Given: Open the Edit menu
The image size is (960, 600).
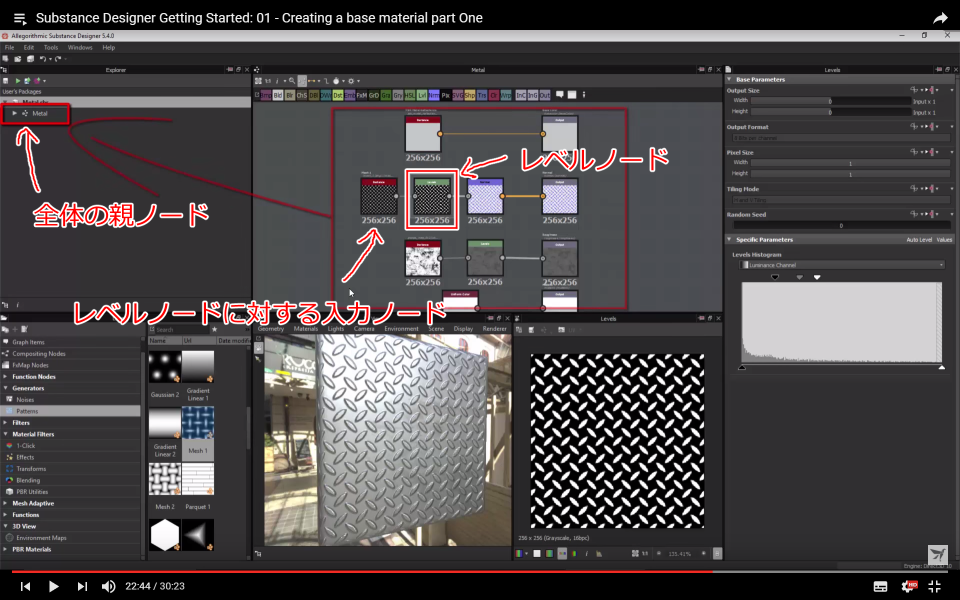Looking at the screenshot, I should pos(29,47).
